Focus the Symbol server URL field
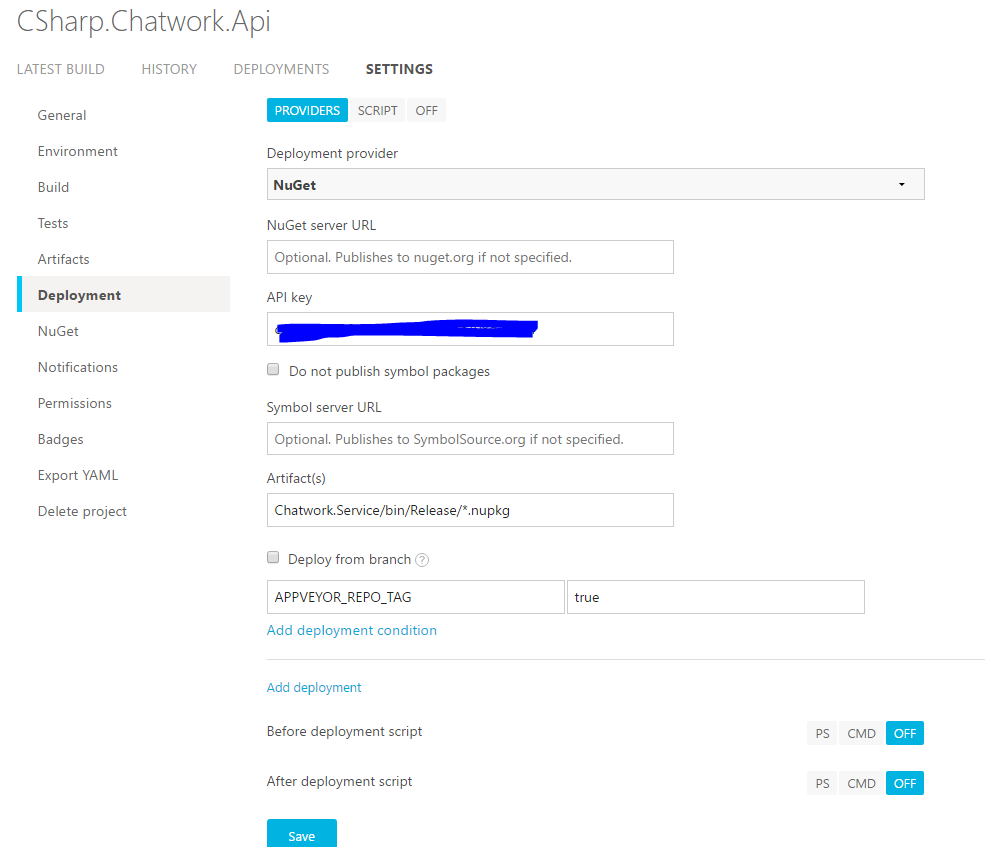985x847 pixels. [470, 439]
